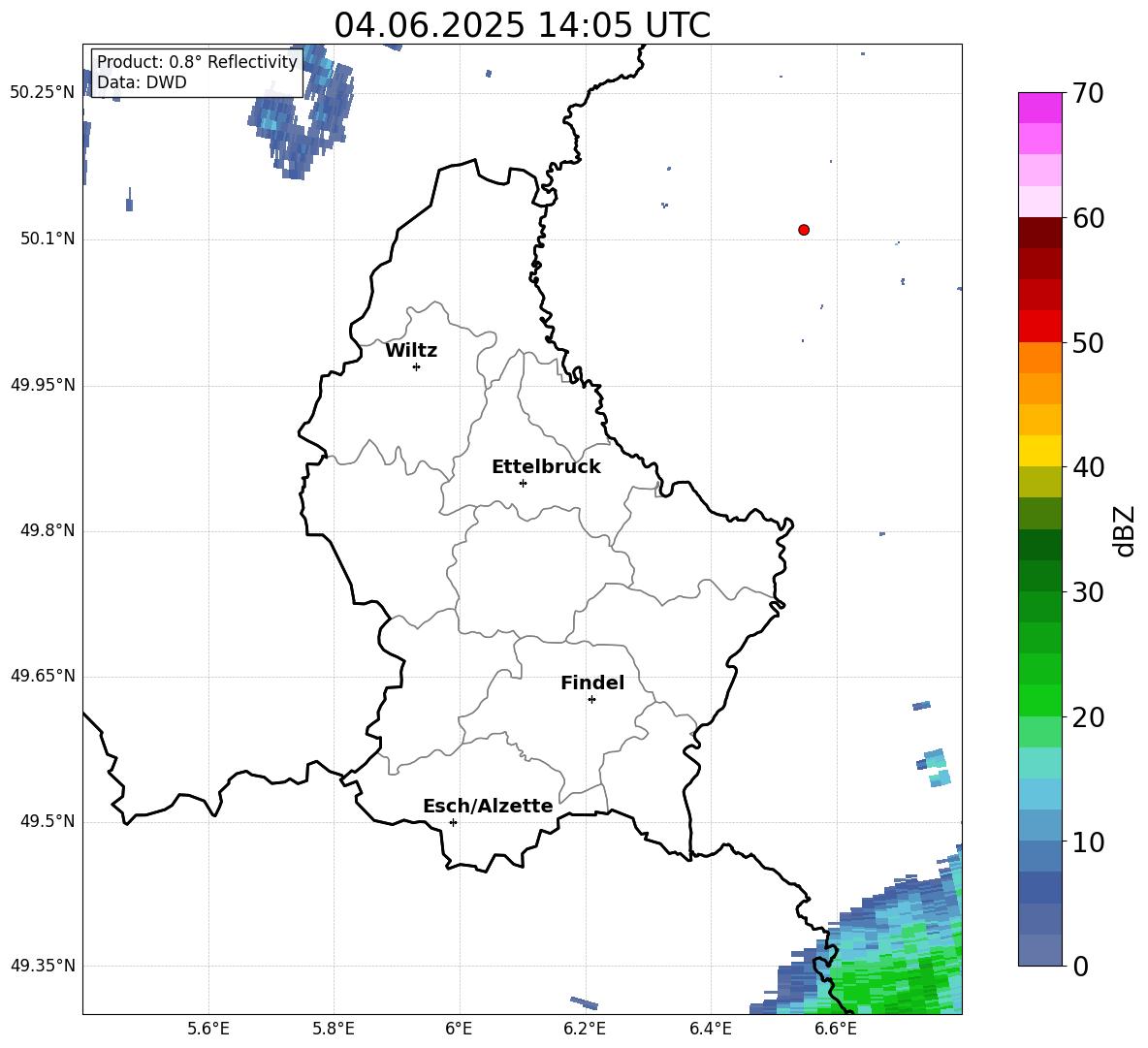Viewport: 1148px width, 1048px height.
Task: Click the 5.8°E longitude label
Action: [334, 1029]
